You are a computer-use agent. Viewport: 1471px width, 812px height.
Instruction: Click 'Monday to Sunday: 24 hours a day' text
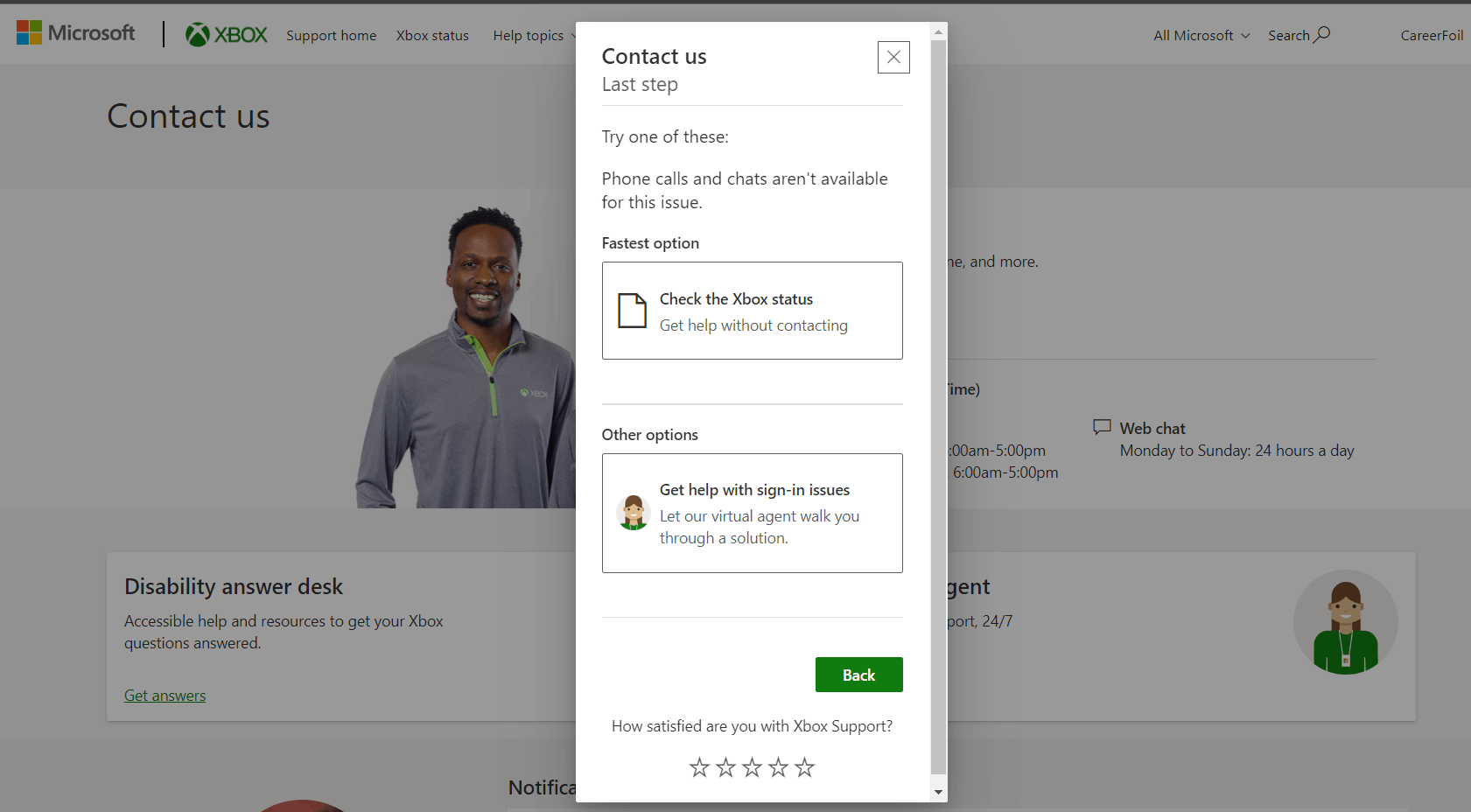tap(1236, 451)
